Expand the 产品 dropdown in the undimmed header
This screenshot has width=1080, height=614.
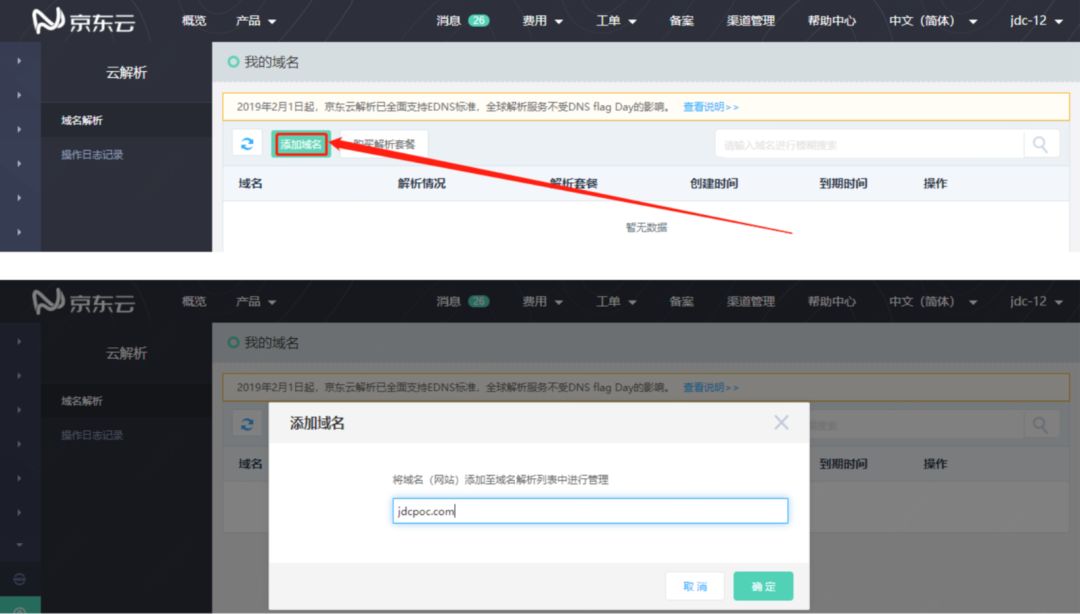click(256, 21)
